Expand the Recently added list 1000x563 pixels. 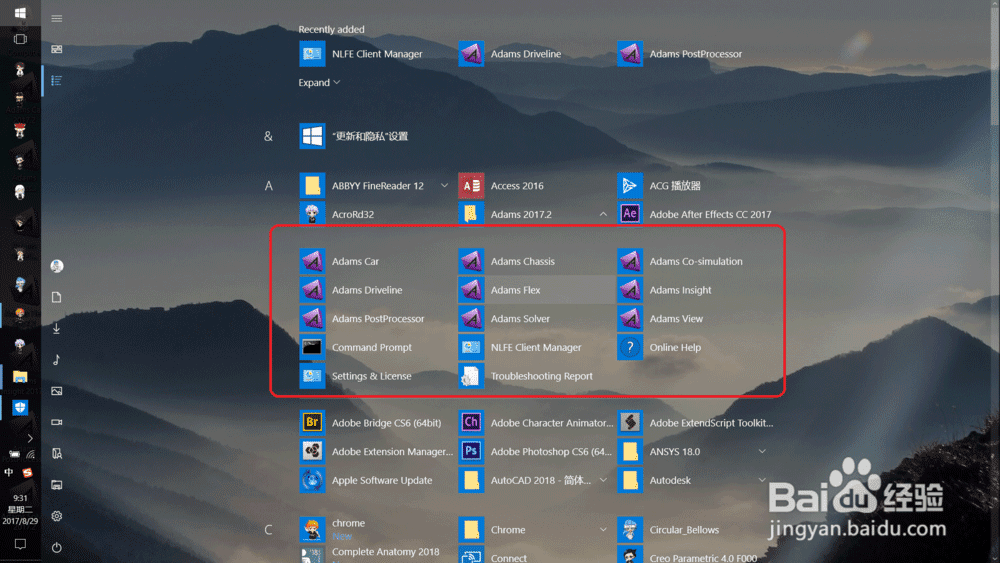[319, 82]
